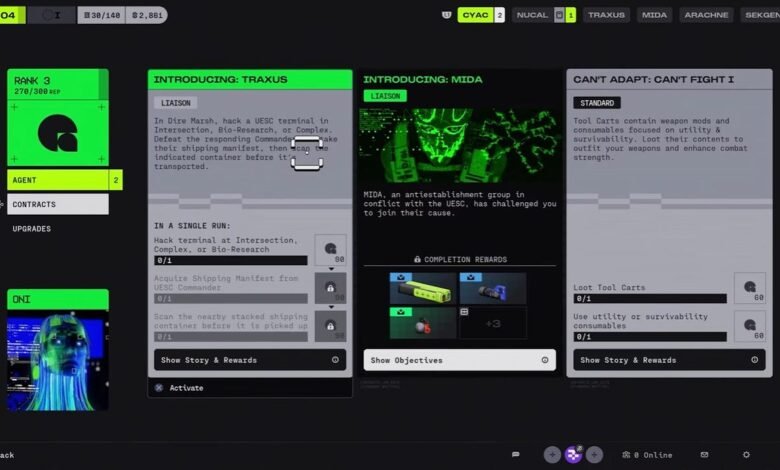This screenshot has height=470, width=780.
Task: Click the dark tab next to the 04 badge
Action: click(52, 15)
